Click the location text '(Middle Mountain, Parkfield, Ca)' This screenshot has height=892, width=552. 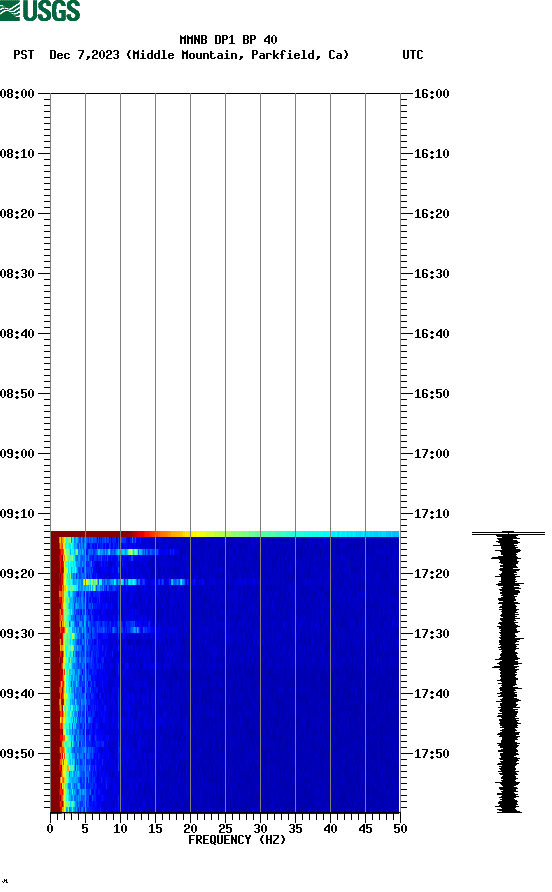237,55
